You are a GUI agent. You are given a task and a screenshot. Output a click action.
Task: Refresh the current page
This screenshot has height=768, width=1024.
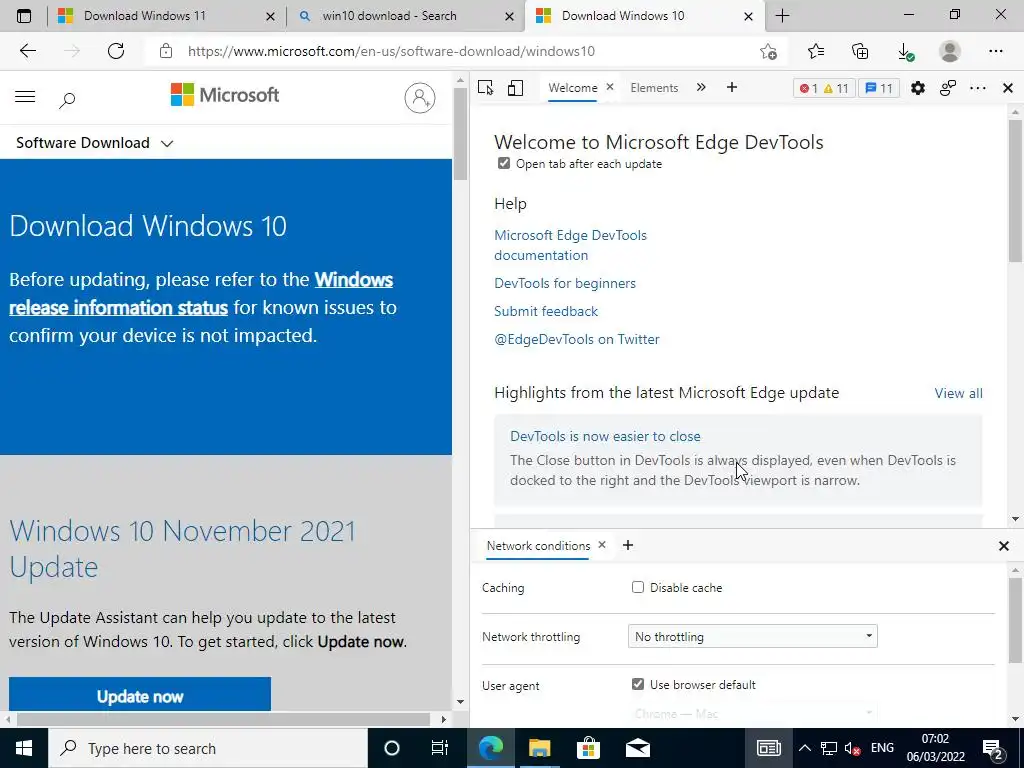coord(116,51)
